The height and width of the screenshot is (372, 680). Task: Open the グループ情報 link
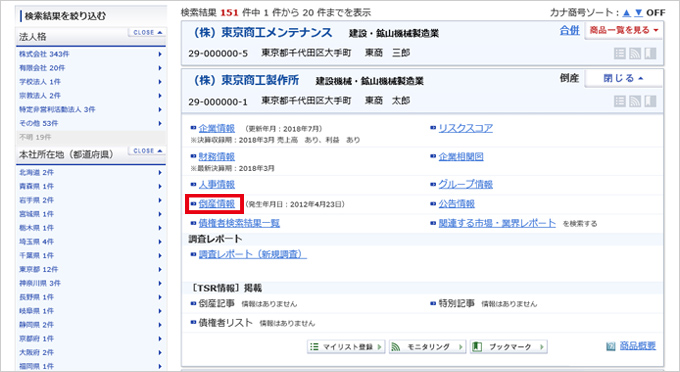(465, 185)
